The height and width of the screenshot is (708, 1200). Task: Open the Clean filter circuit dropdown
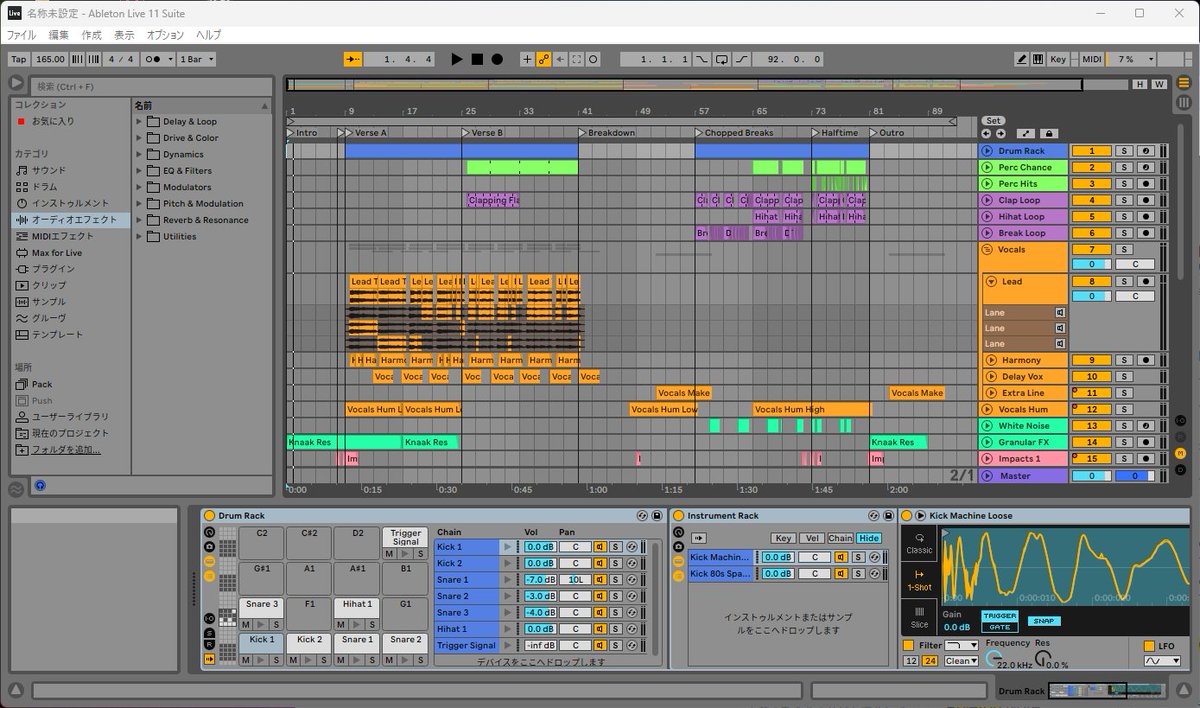(962, 661)
